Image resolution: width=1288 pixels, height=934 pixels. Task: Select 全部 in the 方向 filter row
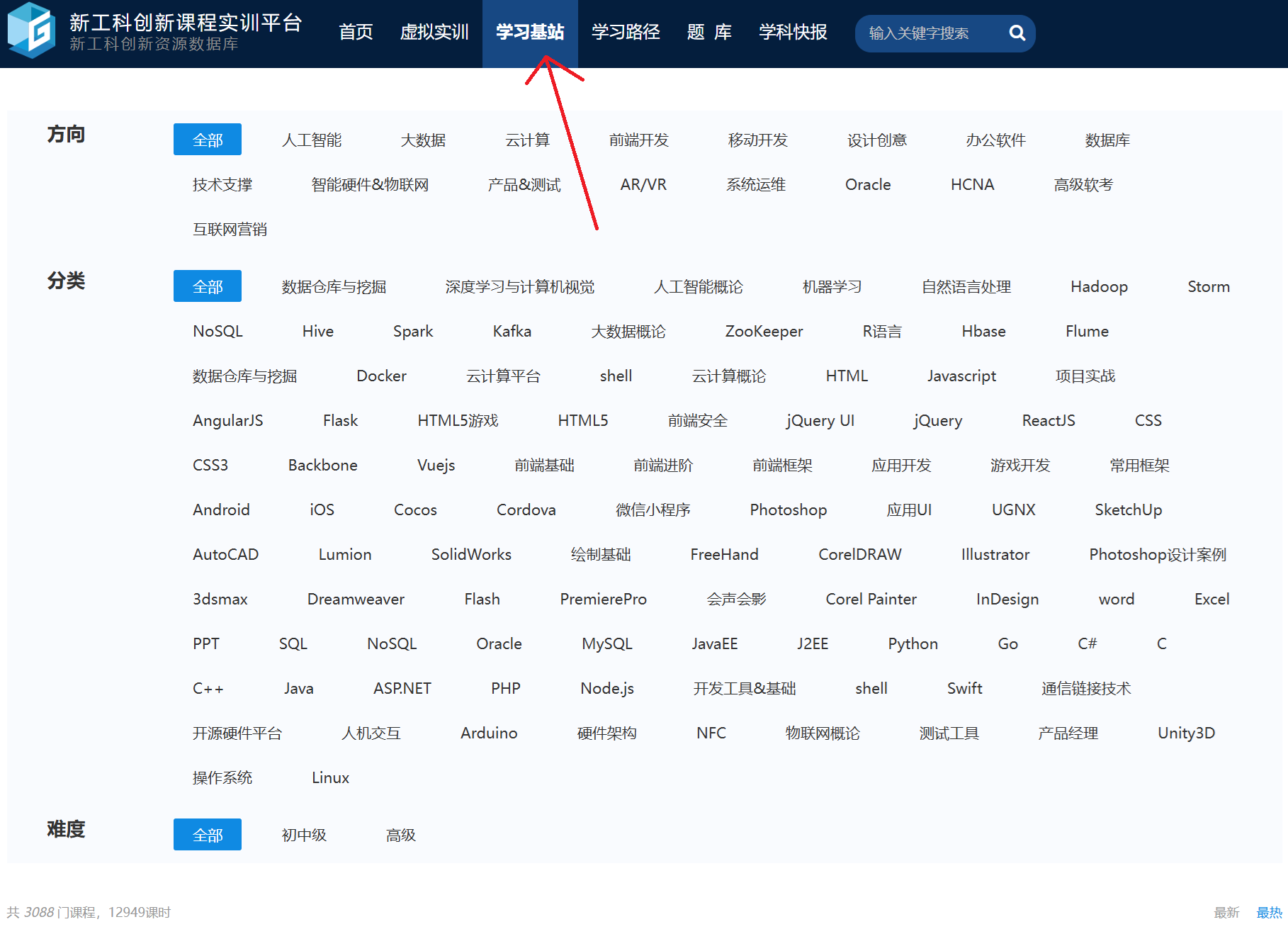point(208,140)
